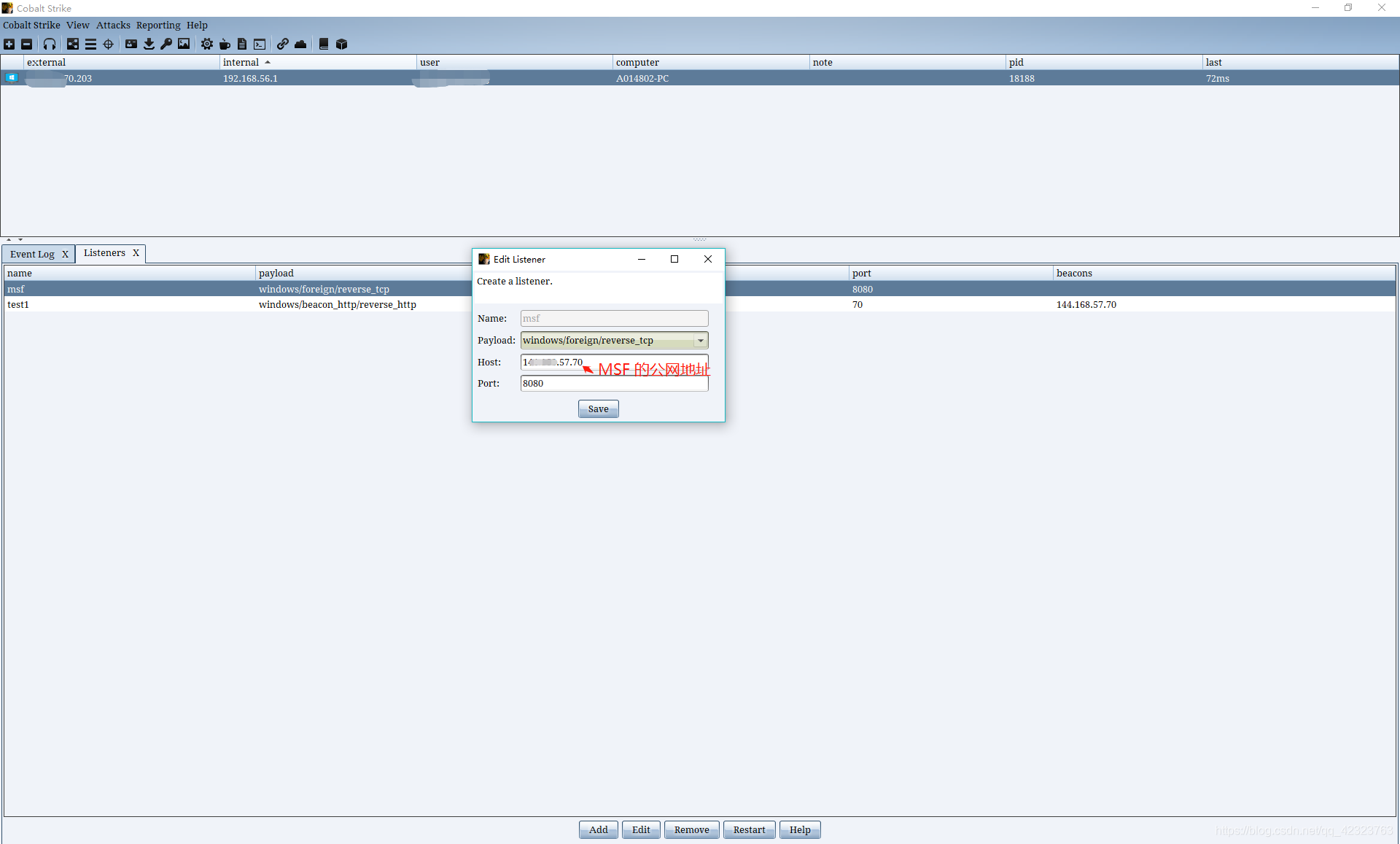The height and width of the screenshot is (844, 1400).
Task: Click pid value 18188
Action: click(x=1022, y=79)
